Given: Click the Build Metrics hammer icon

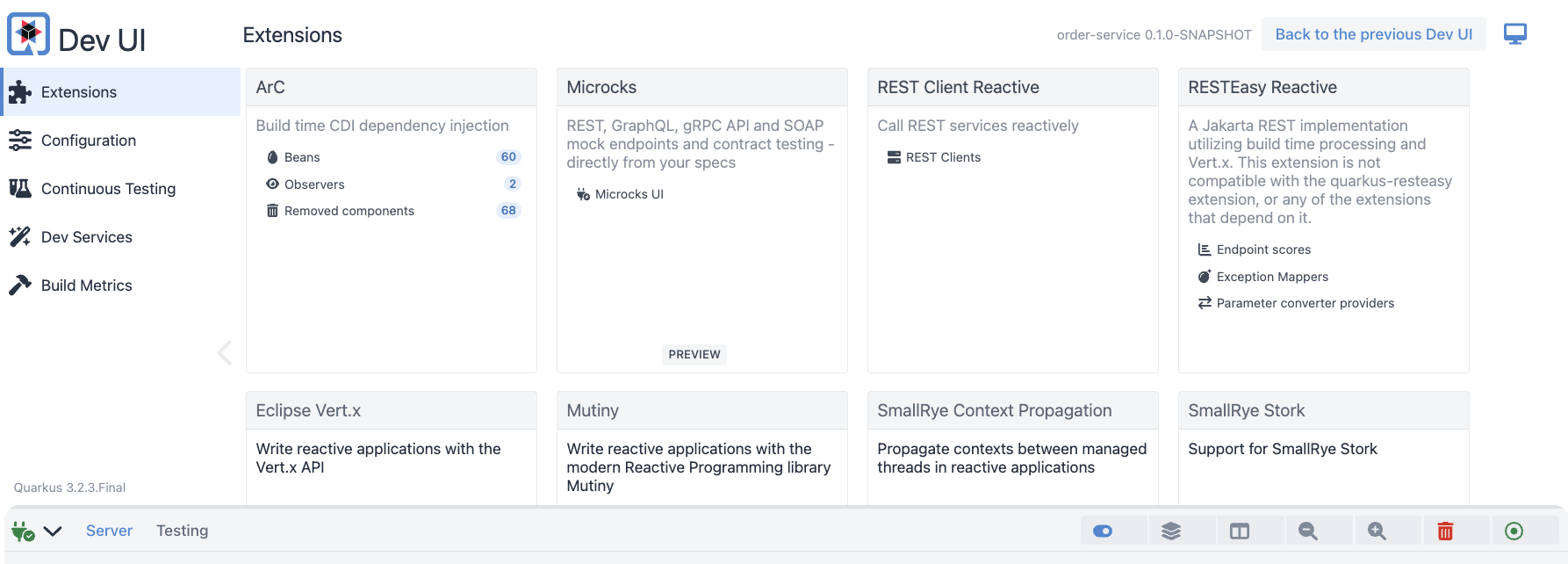Looking at the screenshot, I should click(x=20, y=285).
